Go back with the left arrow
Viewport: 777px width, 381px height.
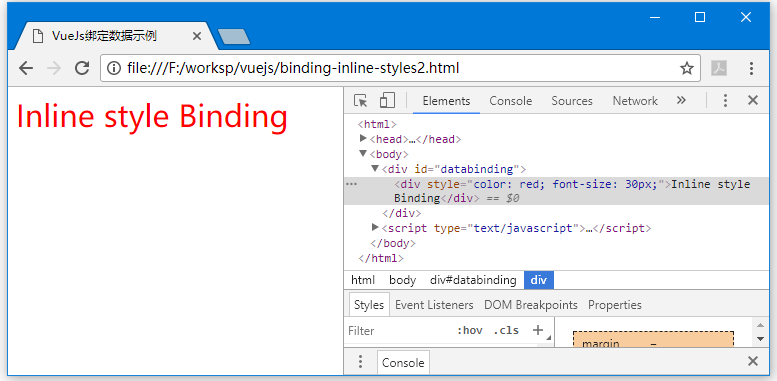point(26,68)
